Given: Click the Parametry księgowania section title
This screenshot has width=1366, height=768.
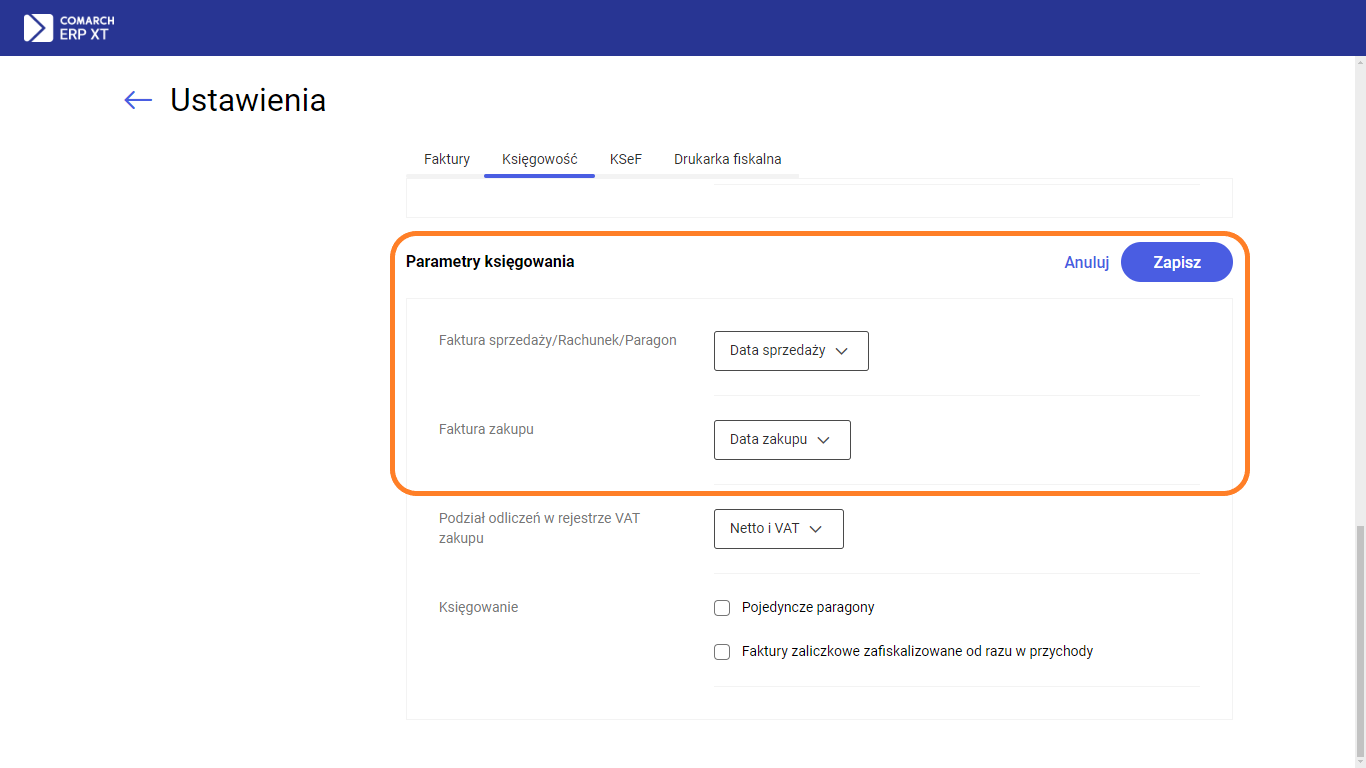Looking at the screenshot, I should (490, 262).
